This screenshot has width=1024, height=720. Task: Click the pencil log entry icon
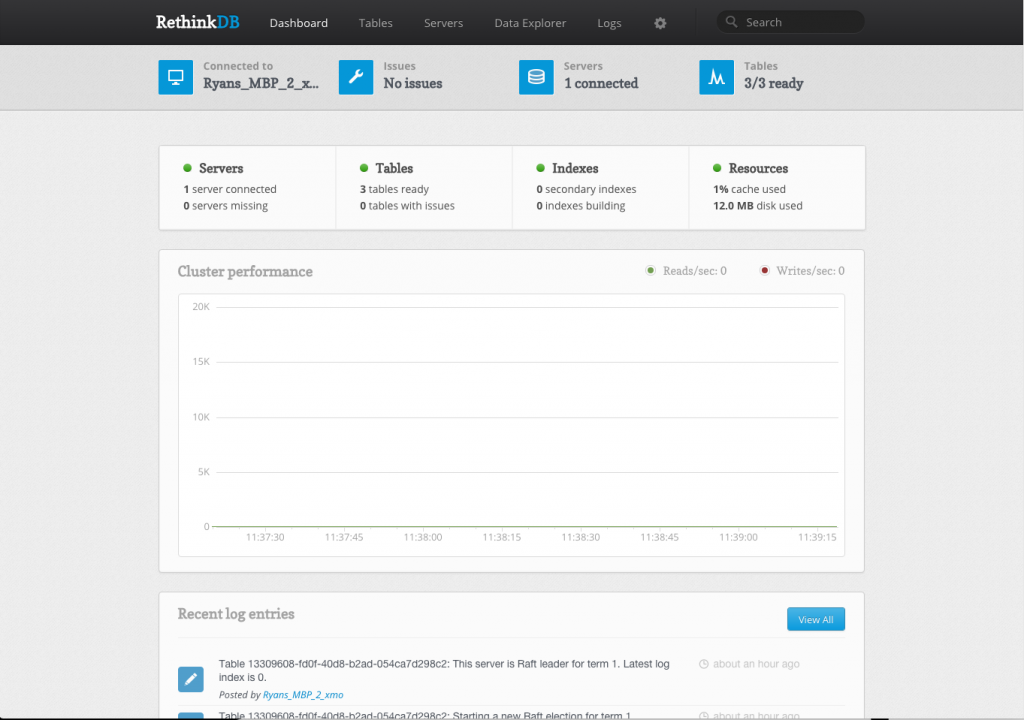point(191,679)
